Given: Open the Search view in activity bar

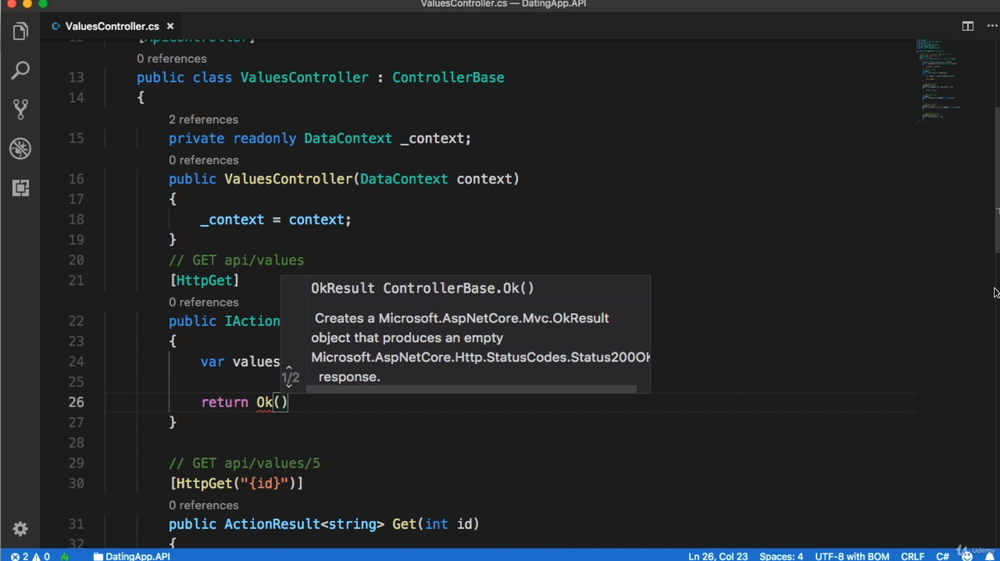Looking at the screenshot, I should click(x=20, y=70).
